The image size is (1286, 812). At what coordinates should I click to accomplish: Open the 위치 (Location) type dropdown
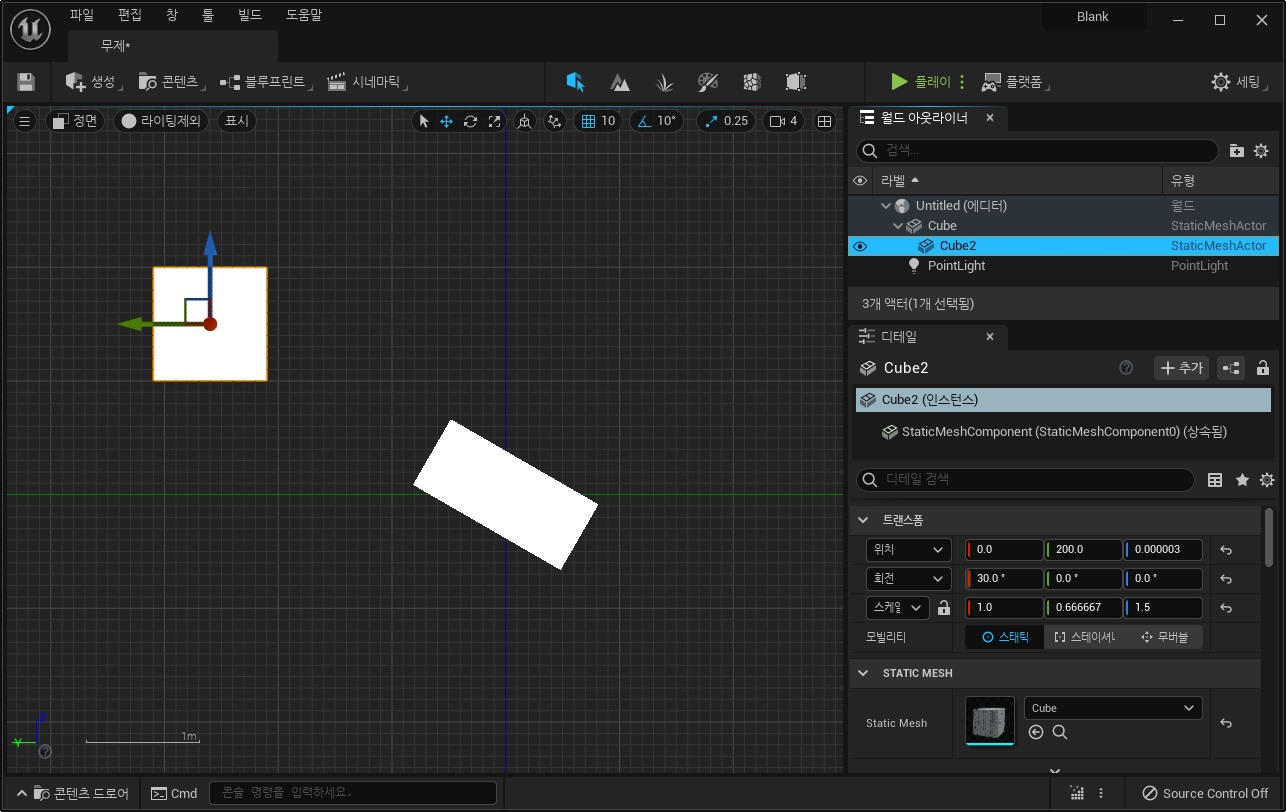pyautogui.click(x=908, y=550)
